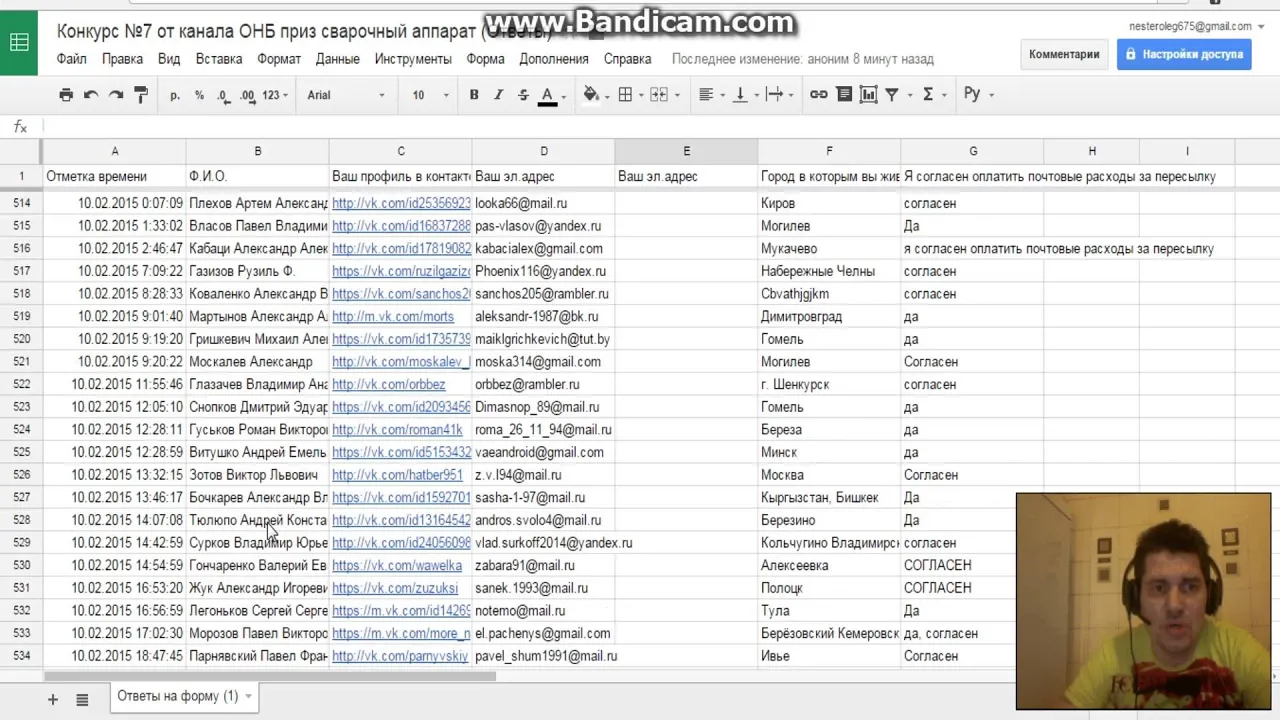Viewport: 1280px width, 720px height.
Task: Click the Google Sheets home icon
Action: point(19,42)
